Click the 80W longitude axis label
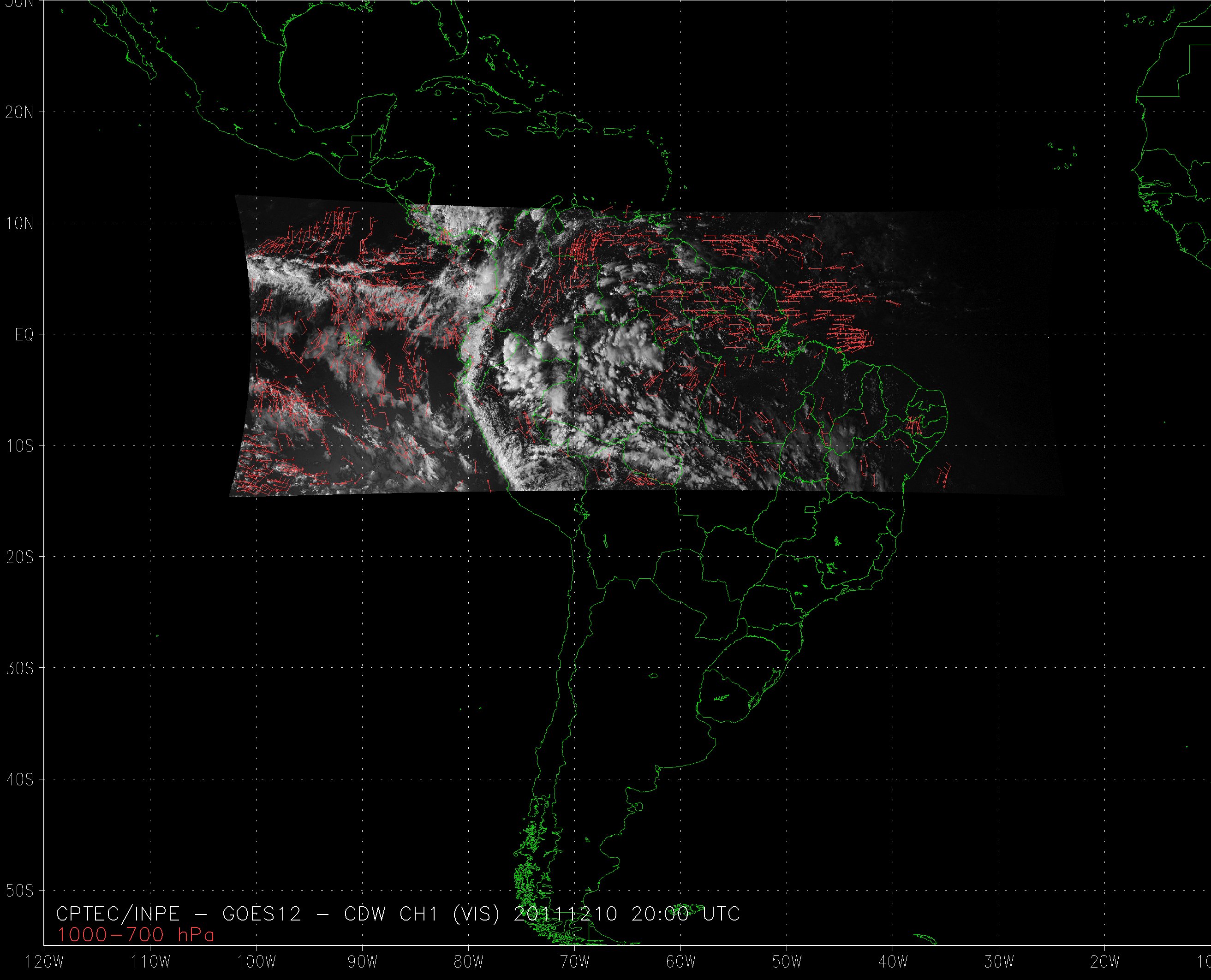The image size is (1211, 980). click(x=469, y=962)
